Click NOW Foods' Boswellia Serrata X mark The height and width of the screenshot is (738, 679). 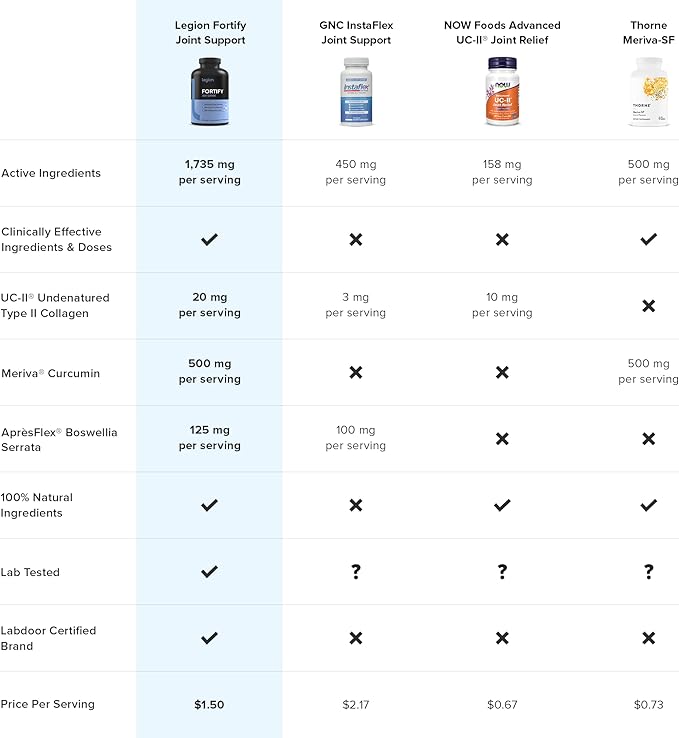coord(503,439)
